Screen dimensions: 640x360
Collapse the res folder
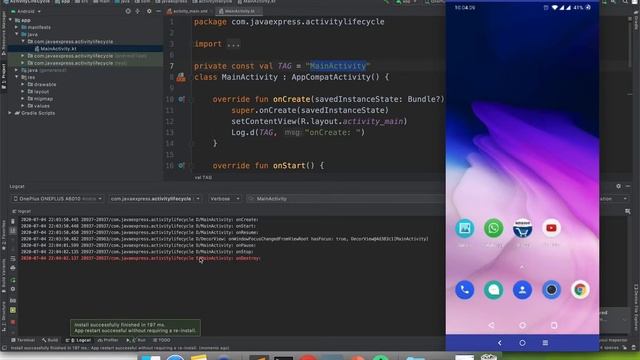pyautogui.click(x=17, y=77)
